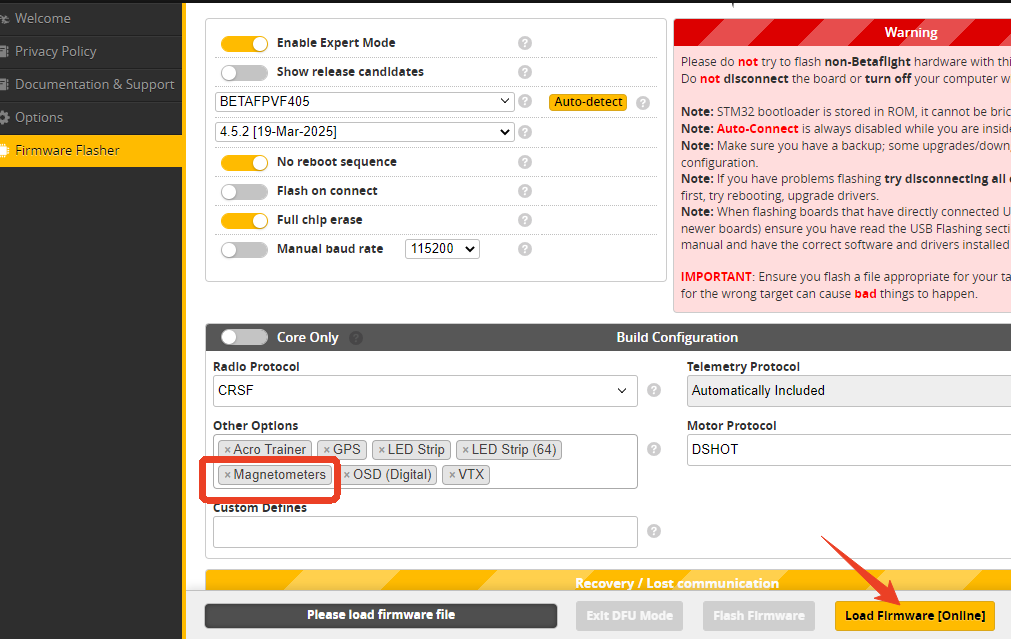
Task: Remove the Magnetometers option tag
Action: pyautogui.click(x=228, y=475)
